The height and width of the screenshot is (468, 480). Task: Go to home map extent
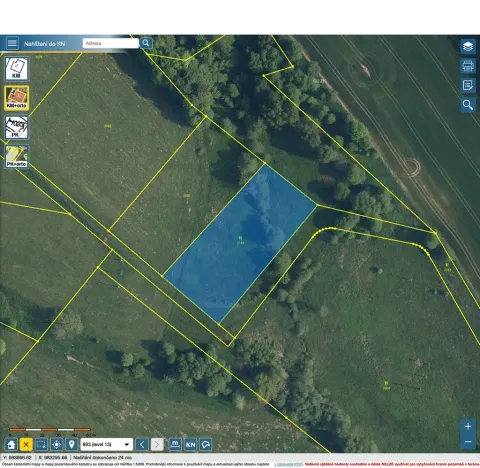pos(11,444)
